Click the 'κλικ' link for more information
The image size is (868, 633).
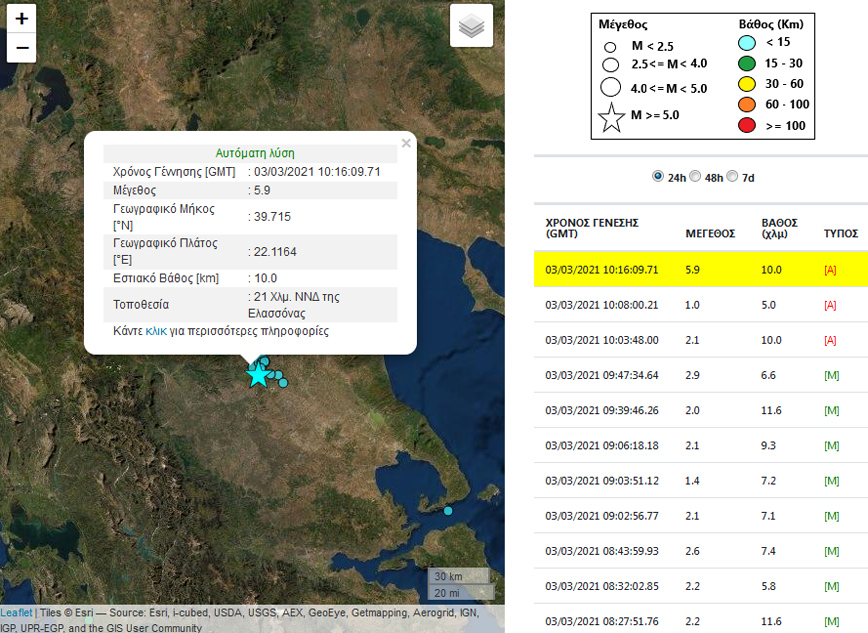click(157, 331)
